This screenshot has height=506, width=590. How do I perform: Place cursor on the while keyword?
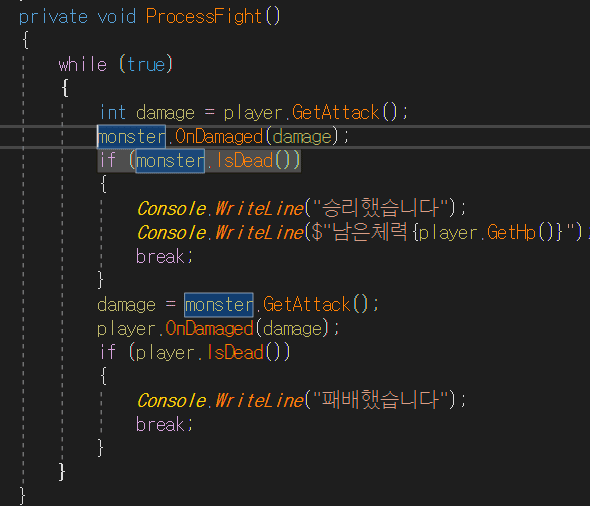[83, 64]
